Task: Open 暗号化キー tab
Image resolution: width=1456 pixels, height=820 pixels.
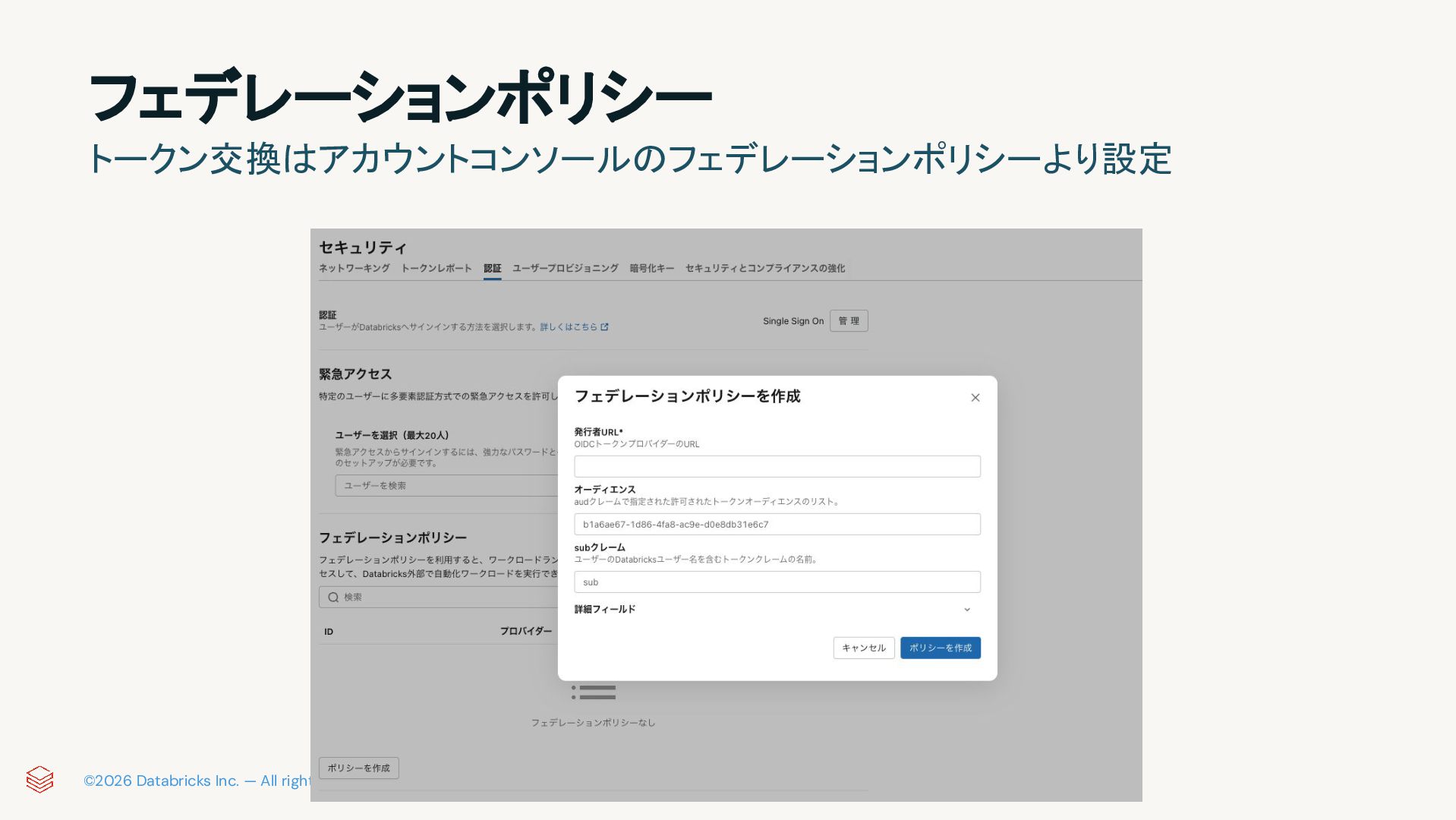Action: point(652,268)
